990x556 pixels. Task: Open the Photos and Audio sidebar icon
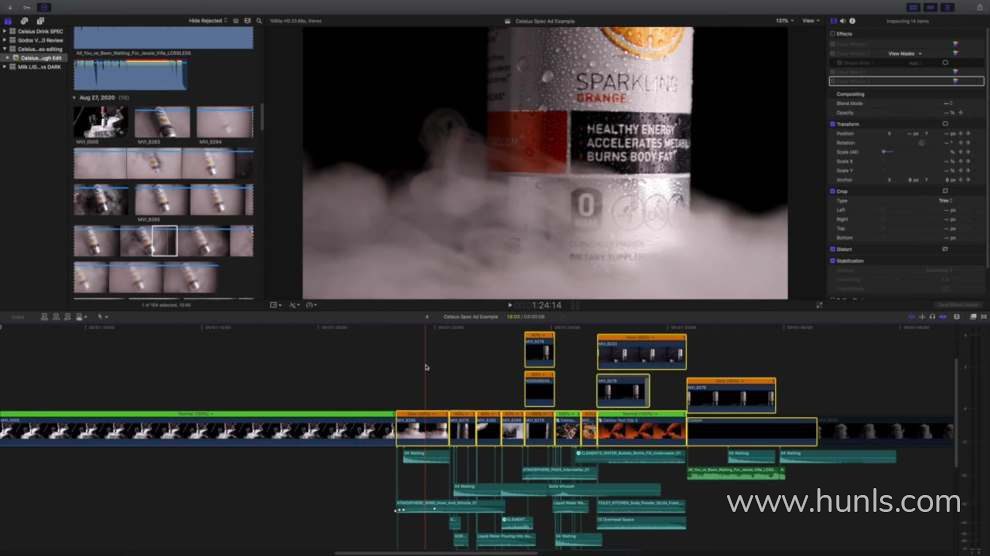[x=24, y=21]
